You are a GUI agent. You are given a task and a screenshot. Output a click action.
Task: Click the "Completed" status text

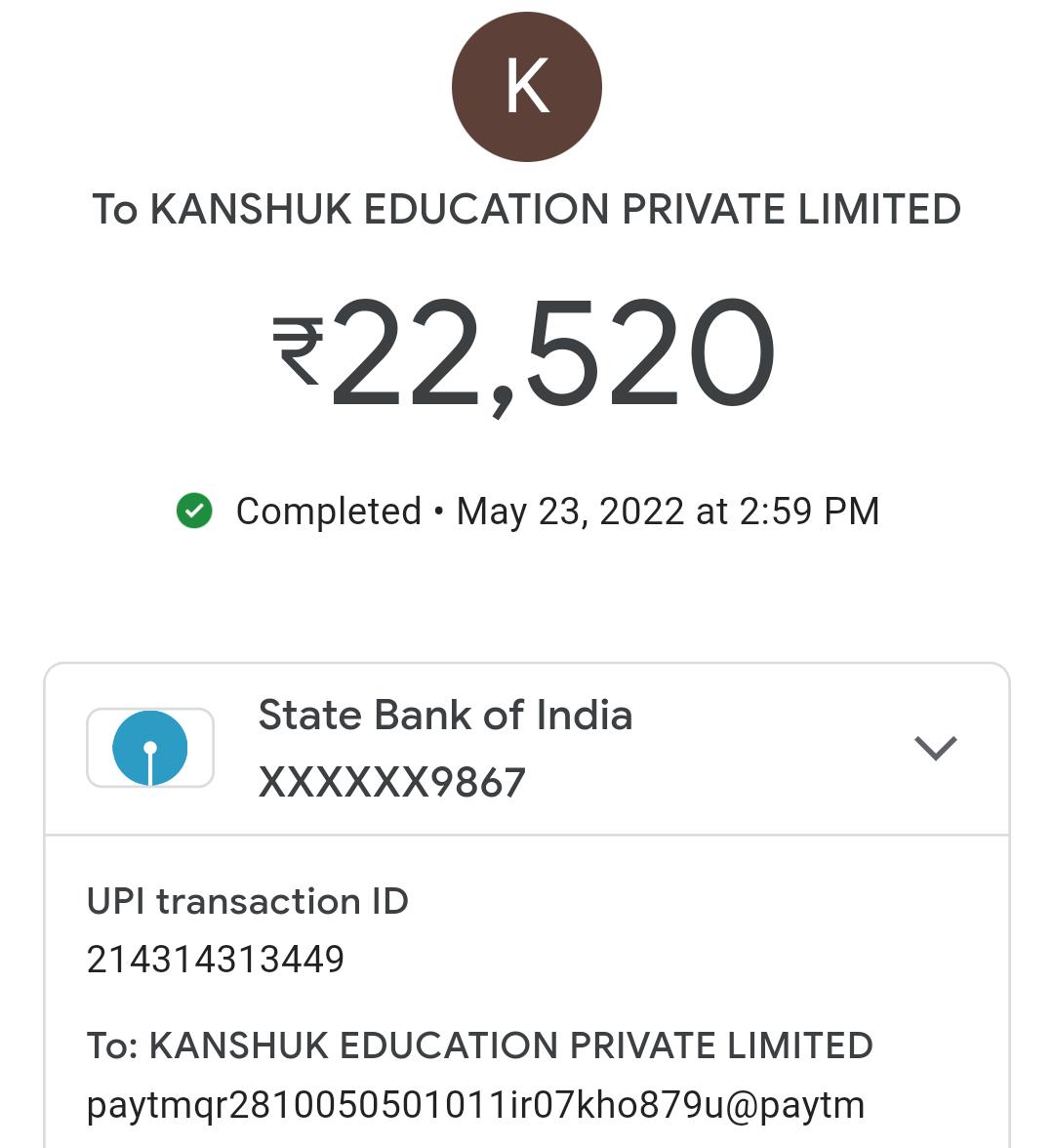[x=328, y=512]
